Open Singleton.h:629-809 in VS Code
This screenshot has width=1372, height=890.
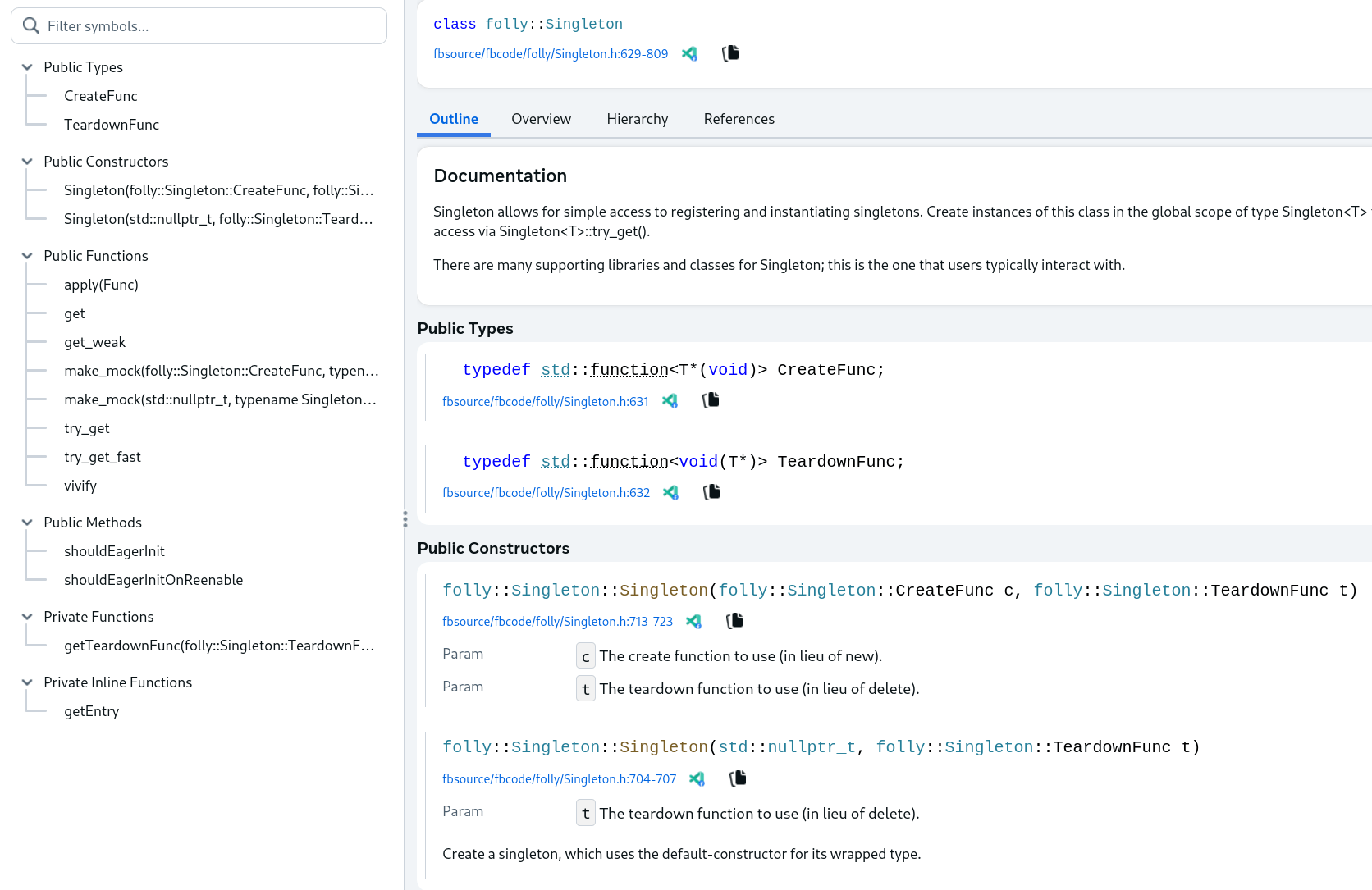tap(690, 53)
